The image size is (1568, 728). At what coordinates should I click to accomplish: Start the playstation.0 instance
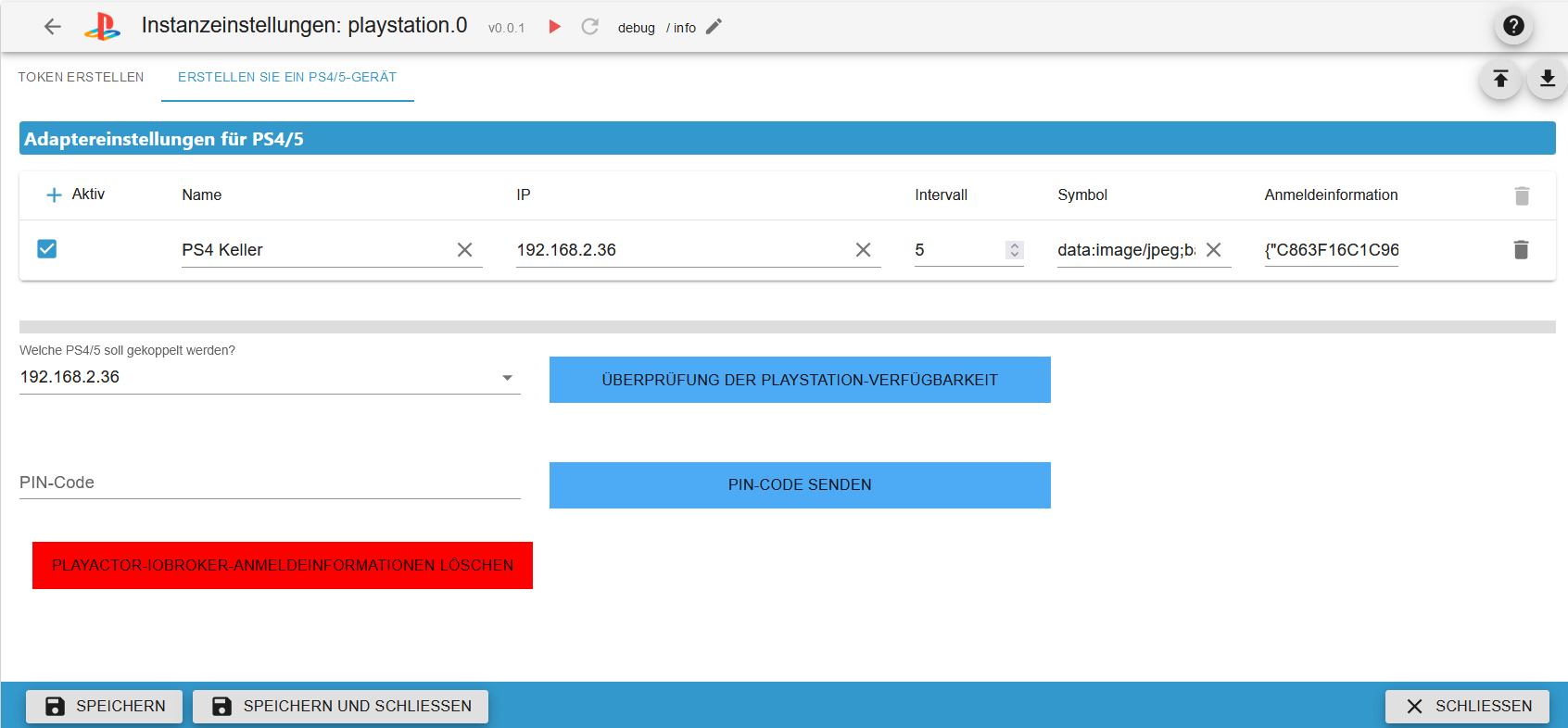[555, 27]
